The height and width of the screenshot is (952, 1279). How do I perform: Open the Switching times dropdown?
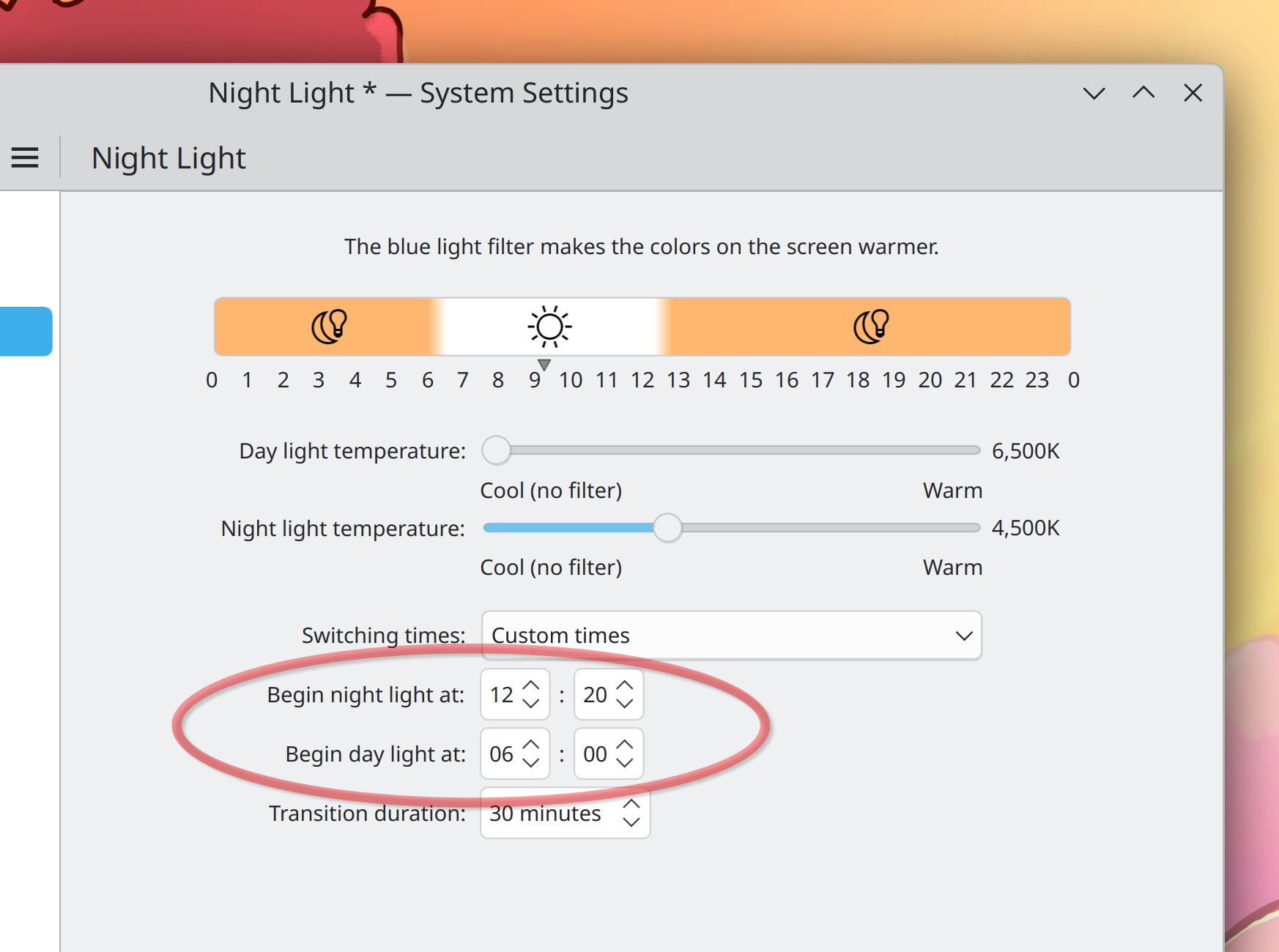click(x=731, y=636)
